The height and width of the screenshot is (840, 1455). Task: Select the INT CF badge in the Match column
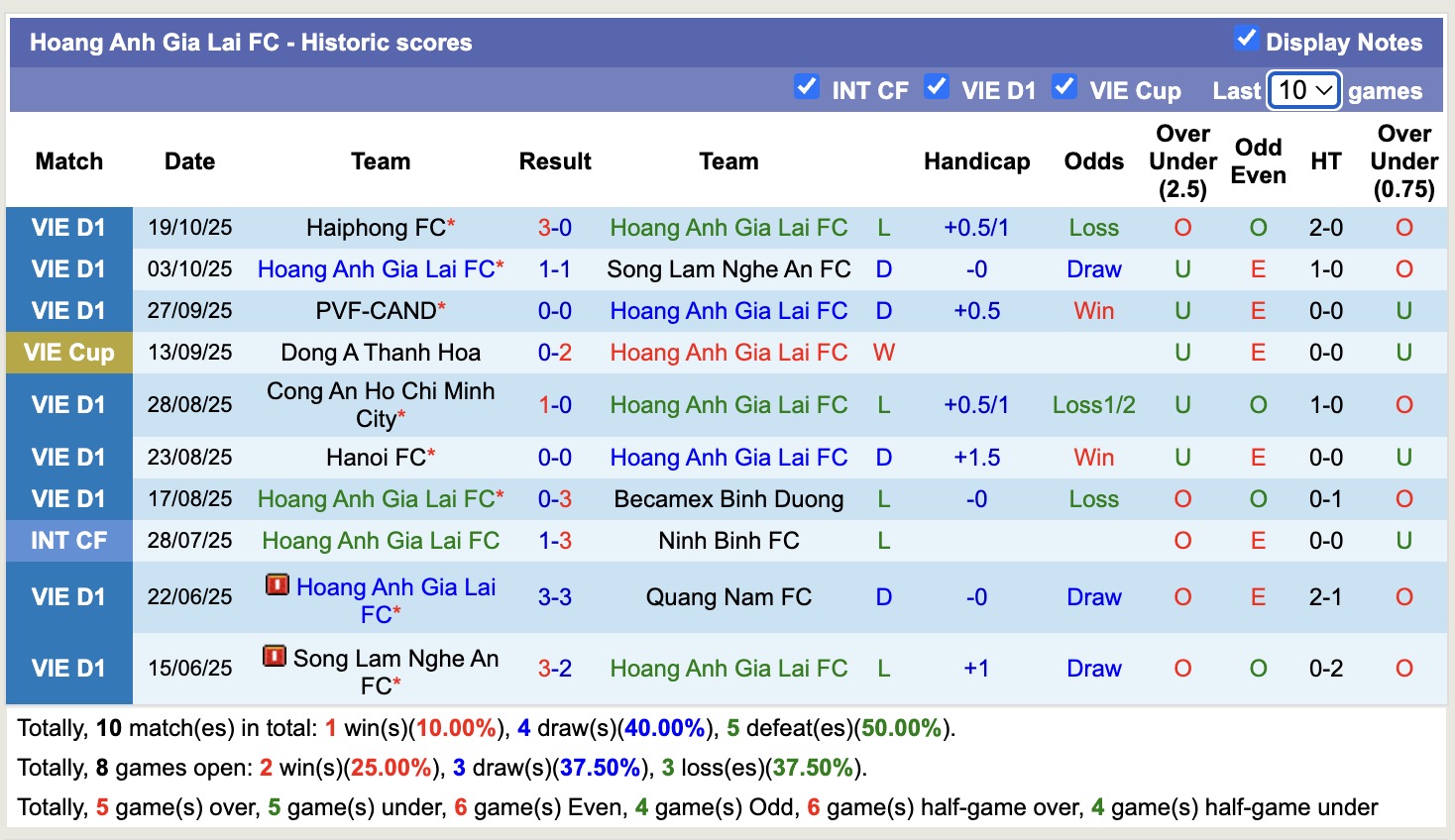tap(68, 540)
